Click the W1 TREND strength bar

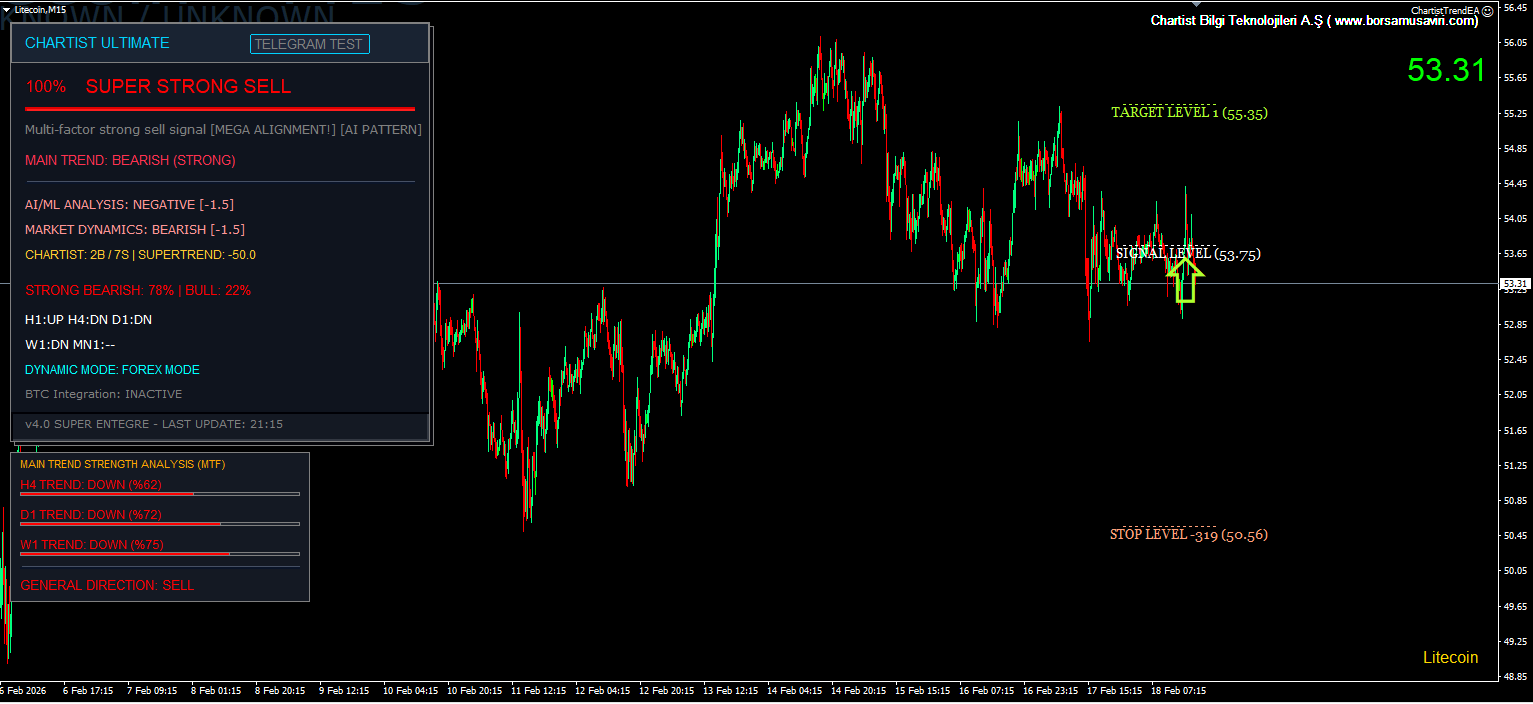point(160,554)
